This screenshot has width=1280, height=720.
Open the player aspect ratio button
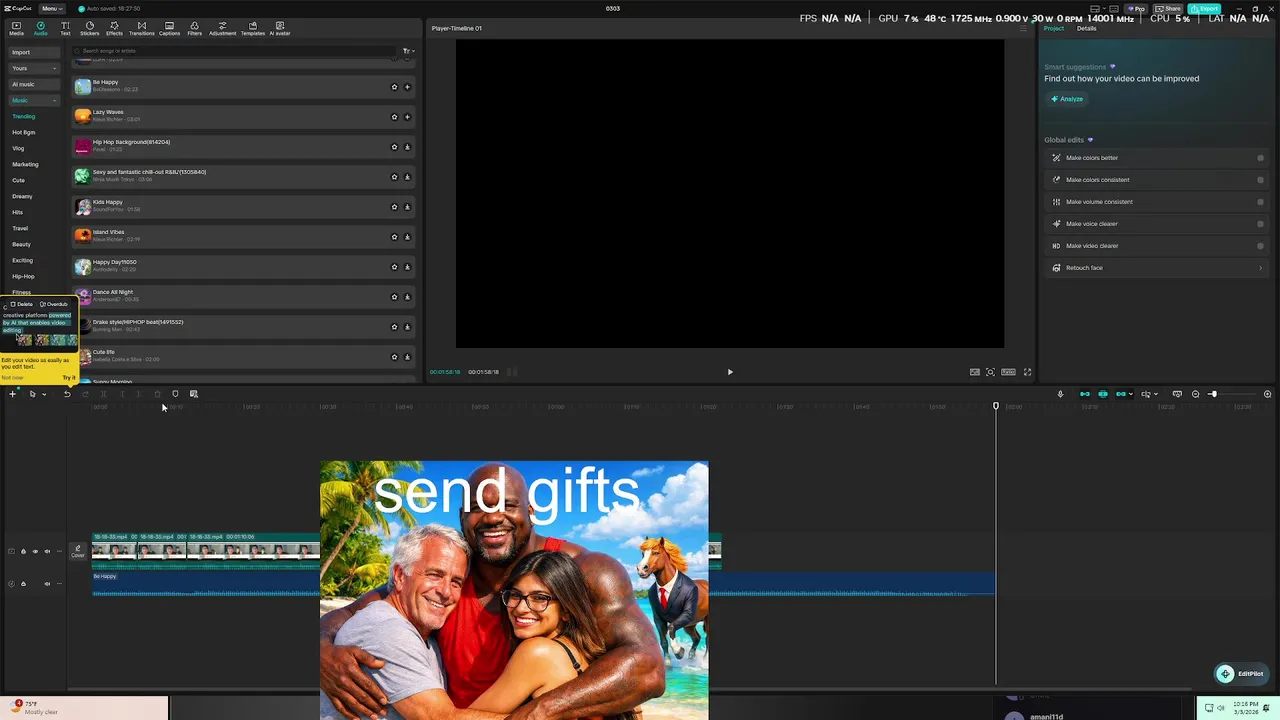point(1008,372)
